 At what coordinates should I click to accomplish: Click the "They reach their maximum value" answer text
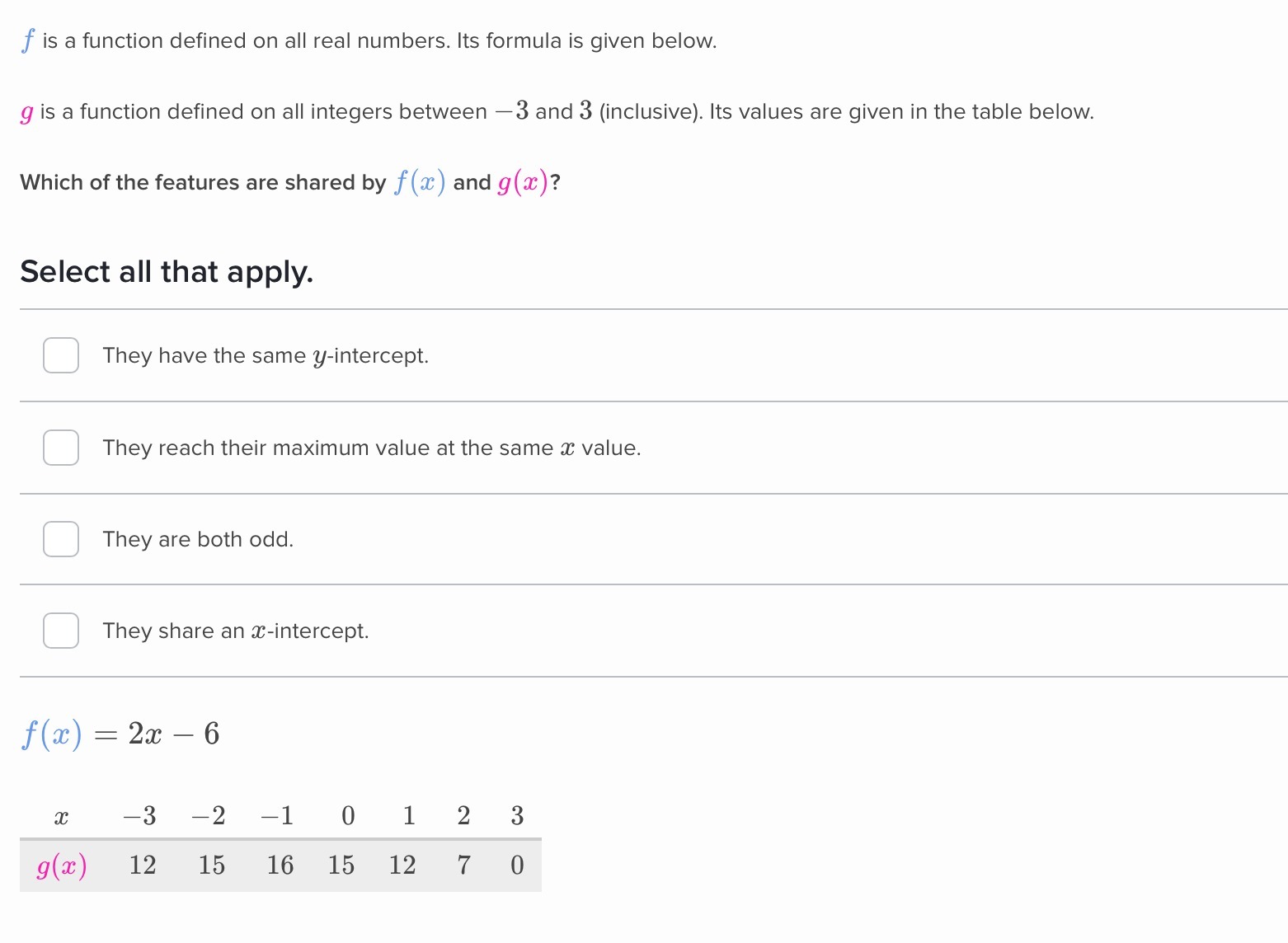(371, 448)
